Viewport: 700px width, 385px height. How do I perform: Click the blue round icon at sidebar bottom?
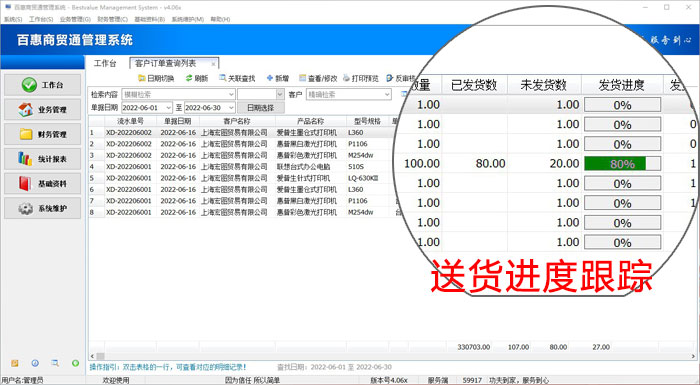tap(35, 363)
